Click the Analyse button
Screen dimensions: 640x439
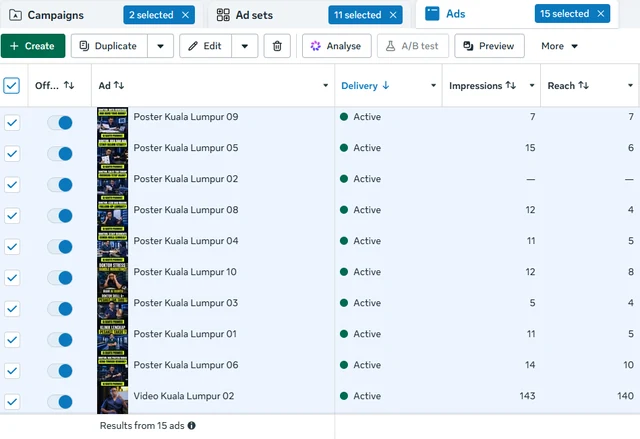point(336,46)
